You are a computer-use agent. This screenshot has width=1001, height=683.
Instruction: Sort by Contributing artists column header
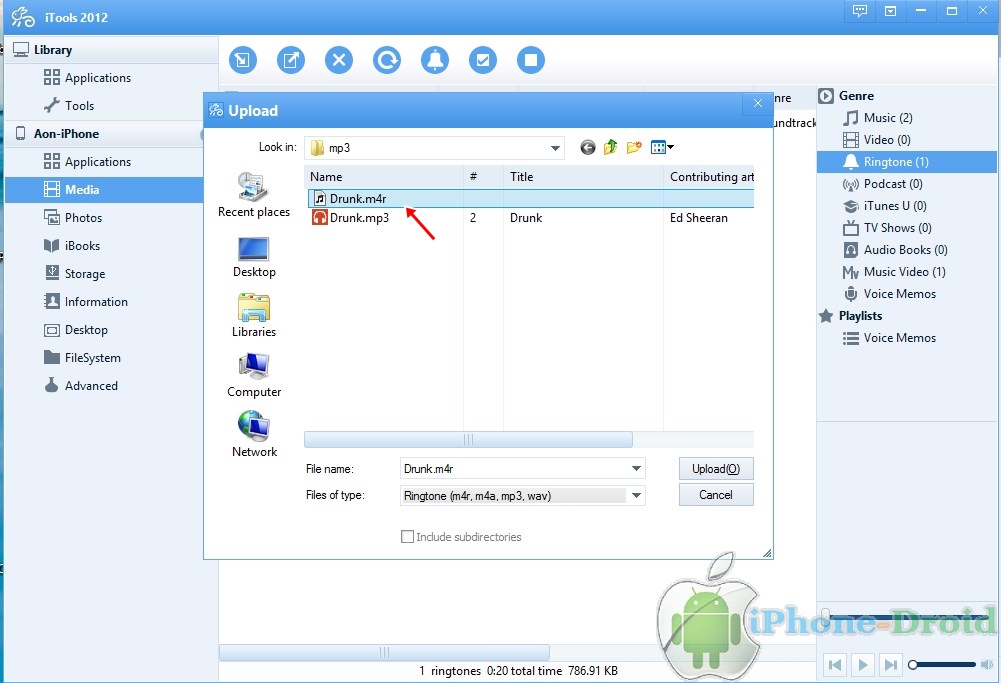711,177
